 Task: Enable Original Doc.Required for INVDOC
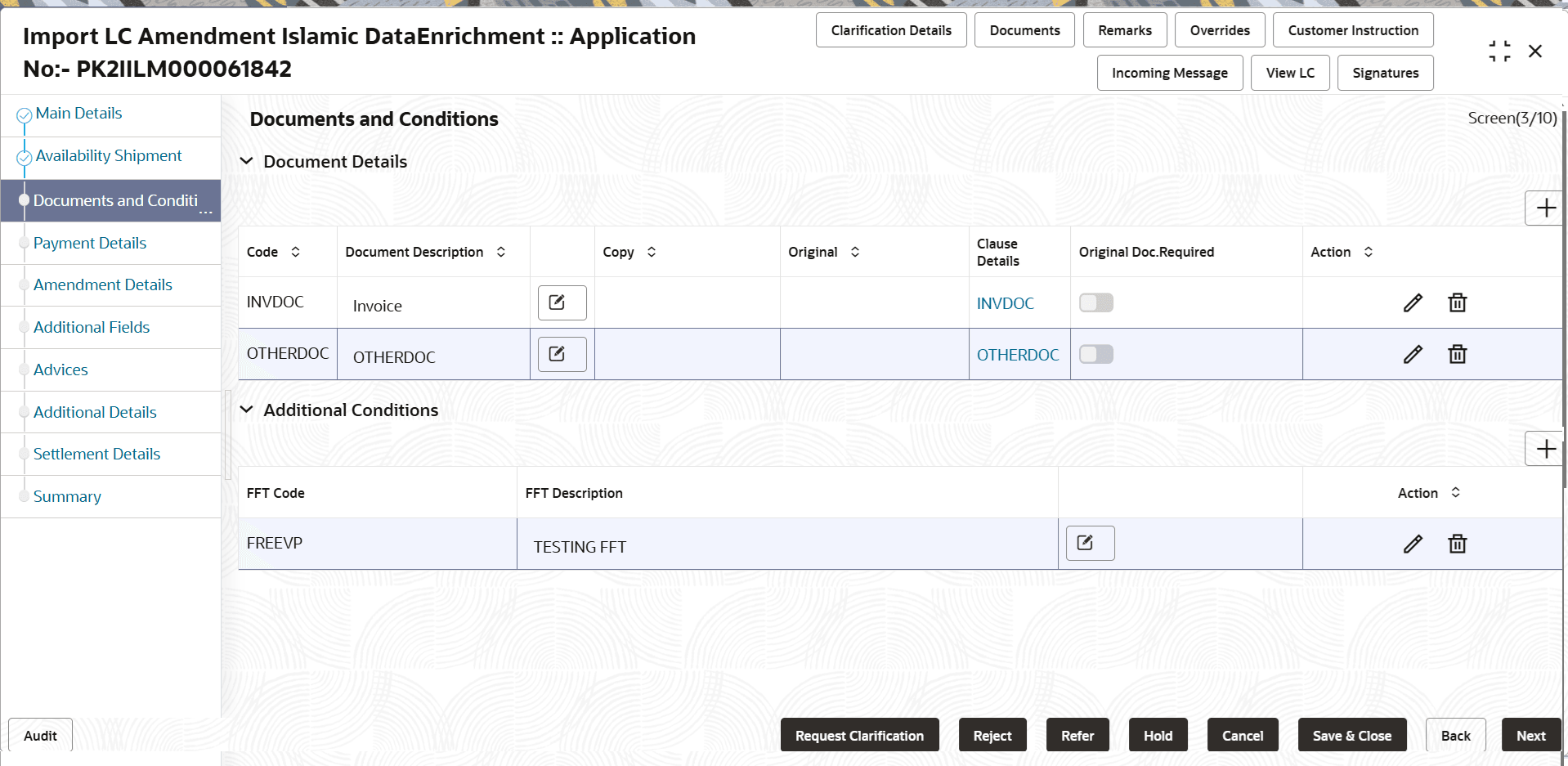(x=1095, y=302)
